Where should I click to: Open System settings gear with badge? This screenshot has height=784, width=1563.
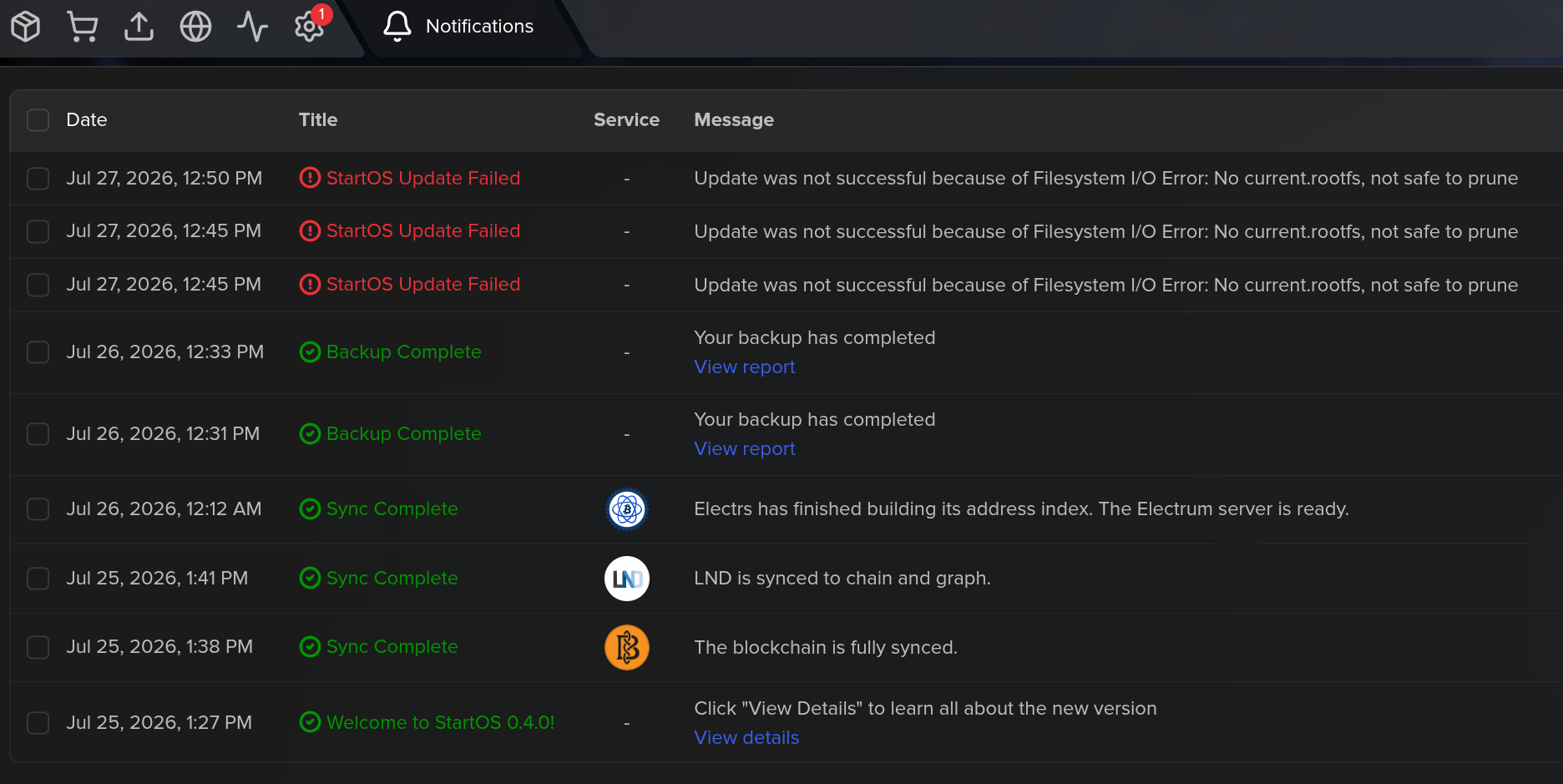(x=310, y=27)
